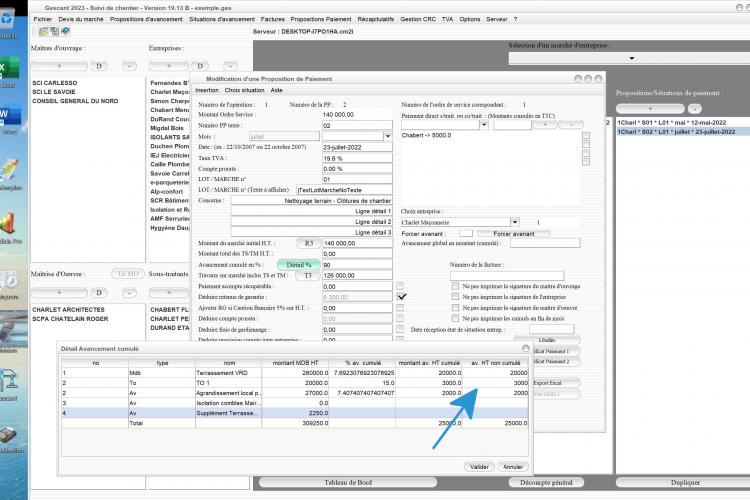Open the Paiement direct s/trait dropdown
The height and width of the screenshot is (500, 750).
click(x=484, y=125)
